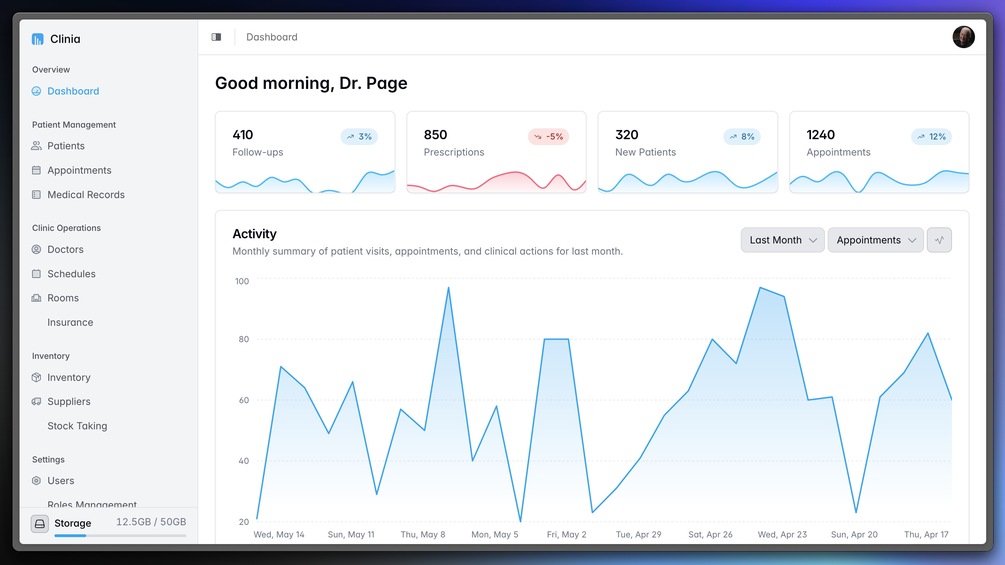The height and width of the screenshot is (565, 1005).
Task: Click the Storage drive icon
Action: 40,523
